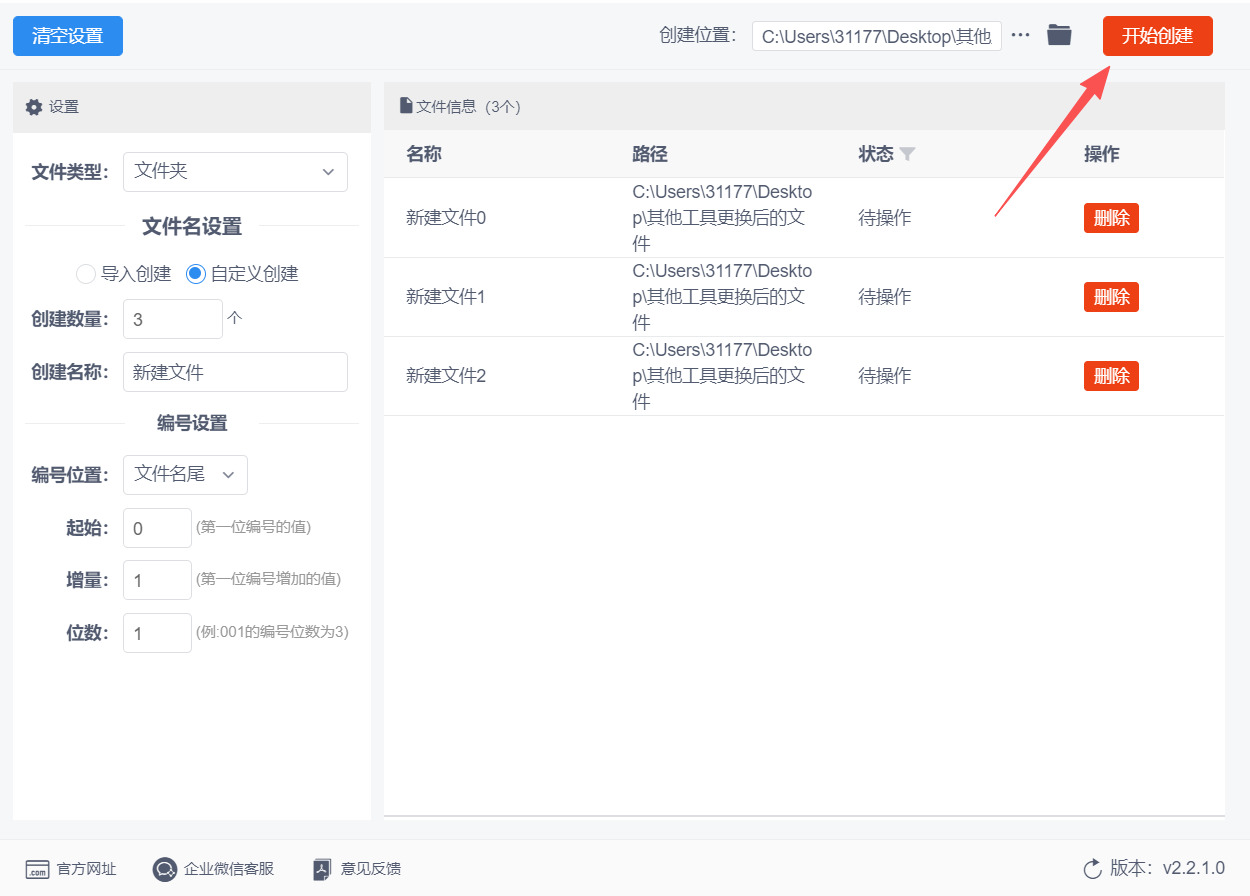
Task: Click the 新建文件0 name cell
Action: click(x=446, y=217)
